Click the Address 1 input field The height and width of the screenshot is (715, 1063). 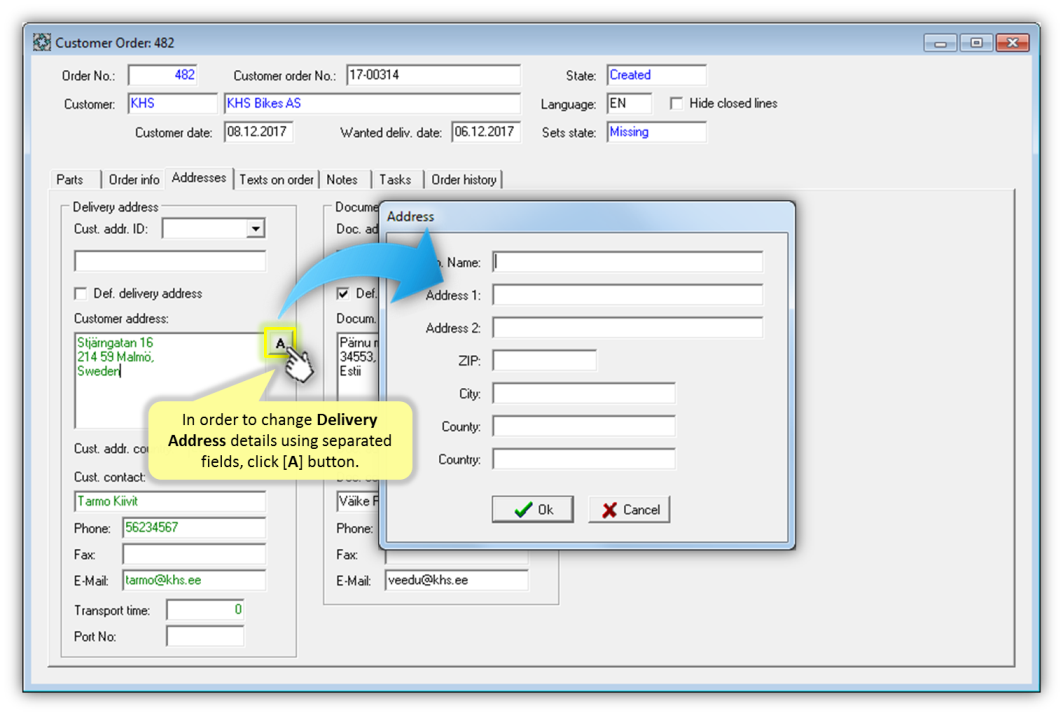[x=627, y=295]
